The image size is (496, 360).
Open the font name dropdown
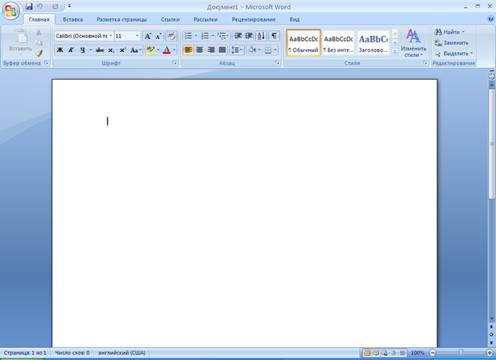[110, 36]
